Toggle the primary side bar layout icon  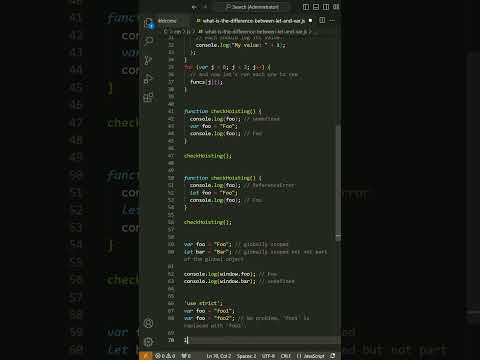tap(306, 7)
